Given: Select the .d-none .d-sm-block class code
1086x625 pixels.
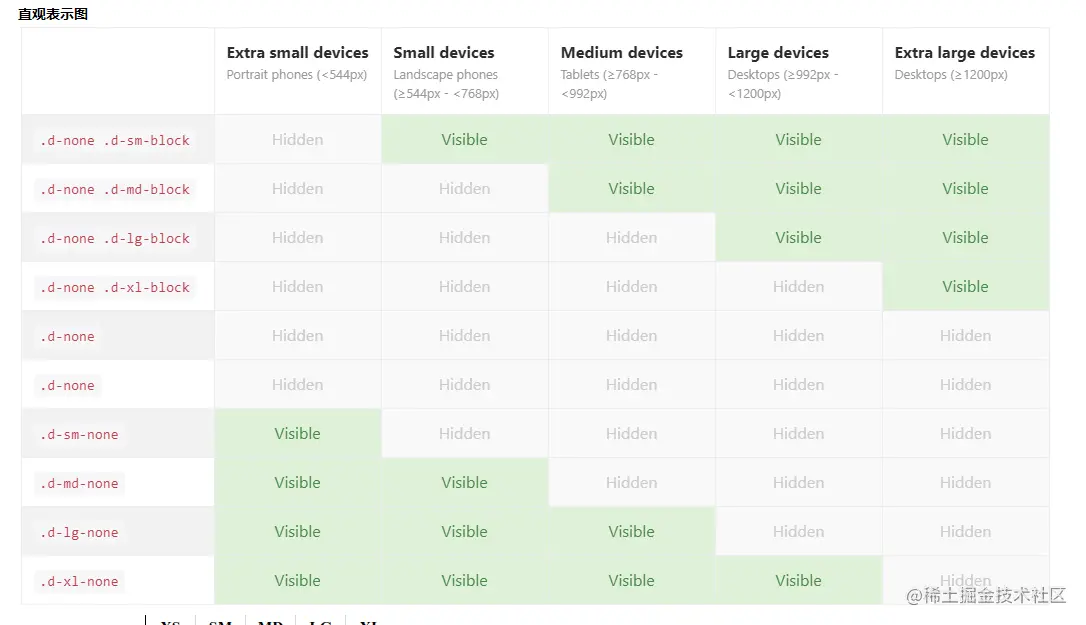Looking at the screenshot, I should (115, 141).
